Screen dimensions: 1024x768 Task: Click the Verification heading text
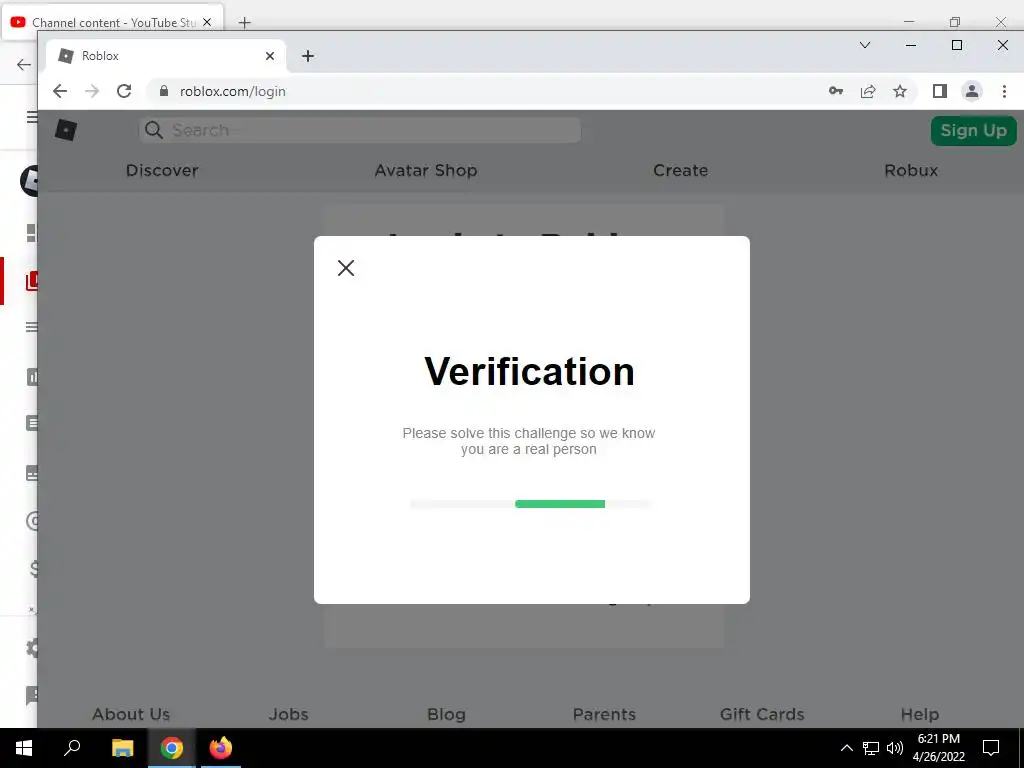coord(529,372)
